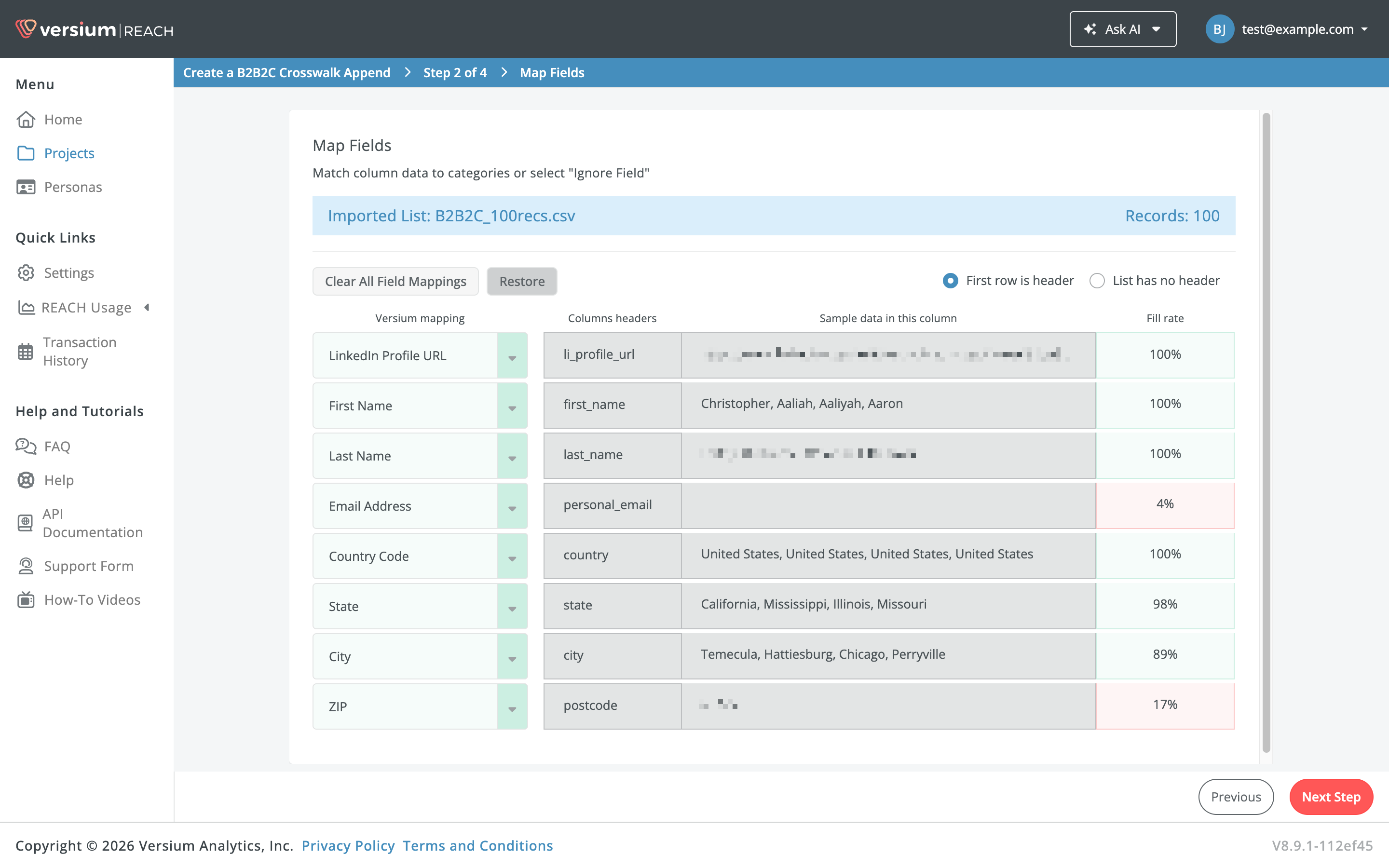Viewport: 1389px width, 868px height.
Task: Click Clear All Field Mappings button
Action: tap(395, 281)
